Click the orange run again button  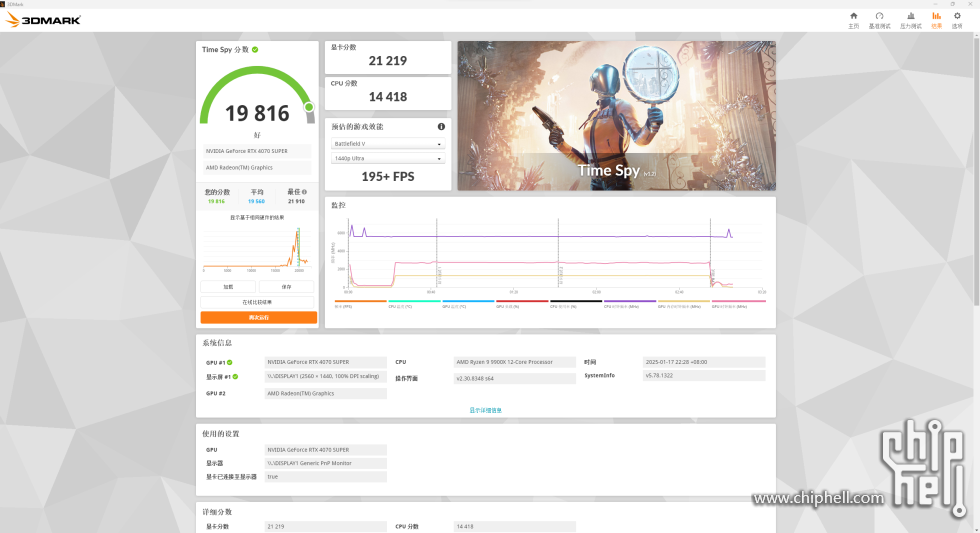tap(259, 317)
